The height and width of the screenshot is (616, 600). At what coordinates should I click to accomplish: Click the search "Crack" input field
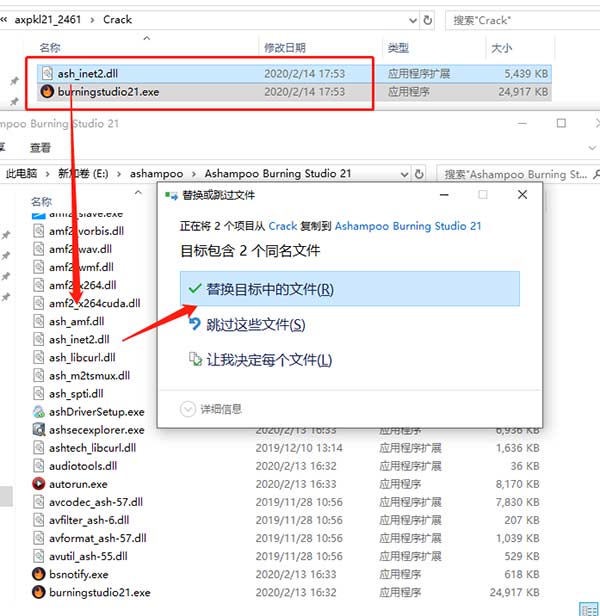[x=523, y=20]
